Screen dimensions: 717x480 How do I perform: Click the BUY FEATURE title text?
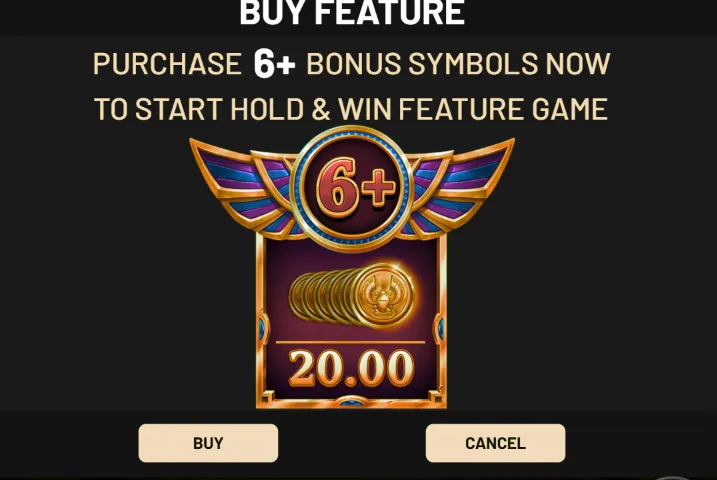(352, 12)
